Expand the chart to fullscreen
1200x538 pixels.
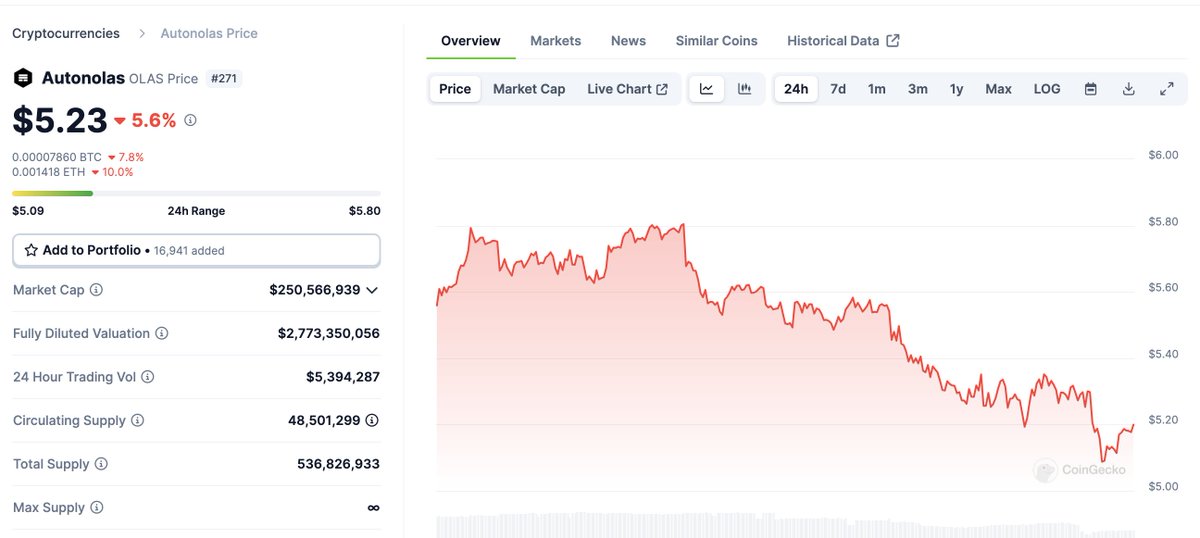tap(1166, 89)
